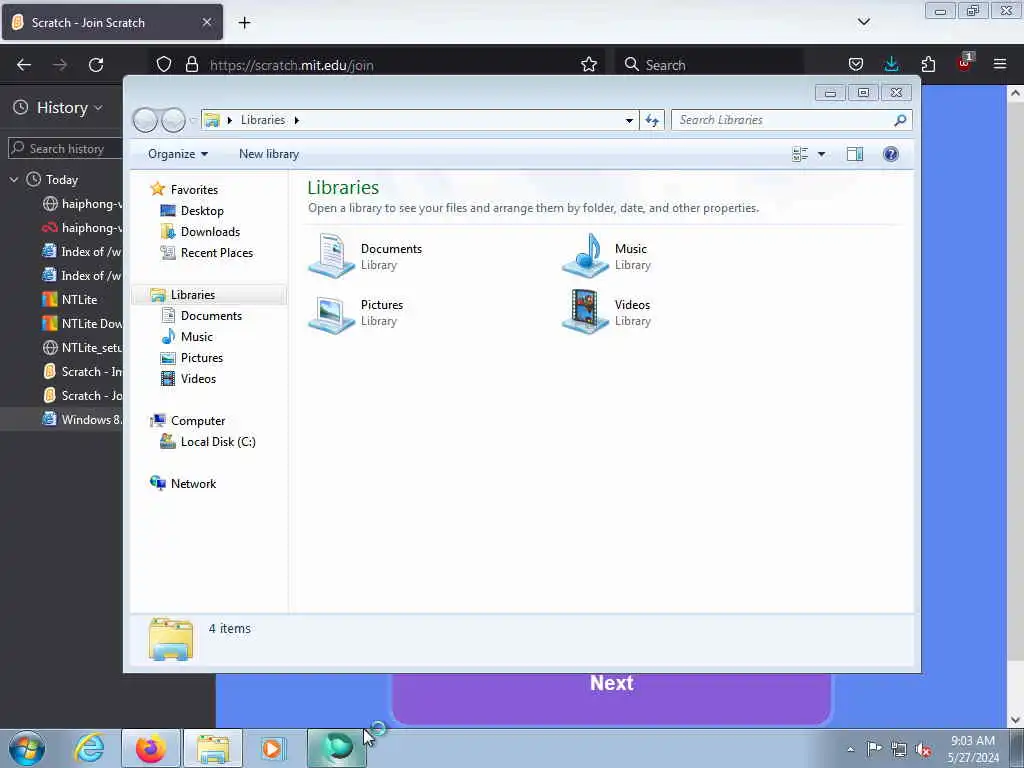Open the Videos library icon
Image resolution: width=1024 pixels, height=768 pixels.
[x=585, y=312]
